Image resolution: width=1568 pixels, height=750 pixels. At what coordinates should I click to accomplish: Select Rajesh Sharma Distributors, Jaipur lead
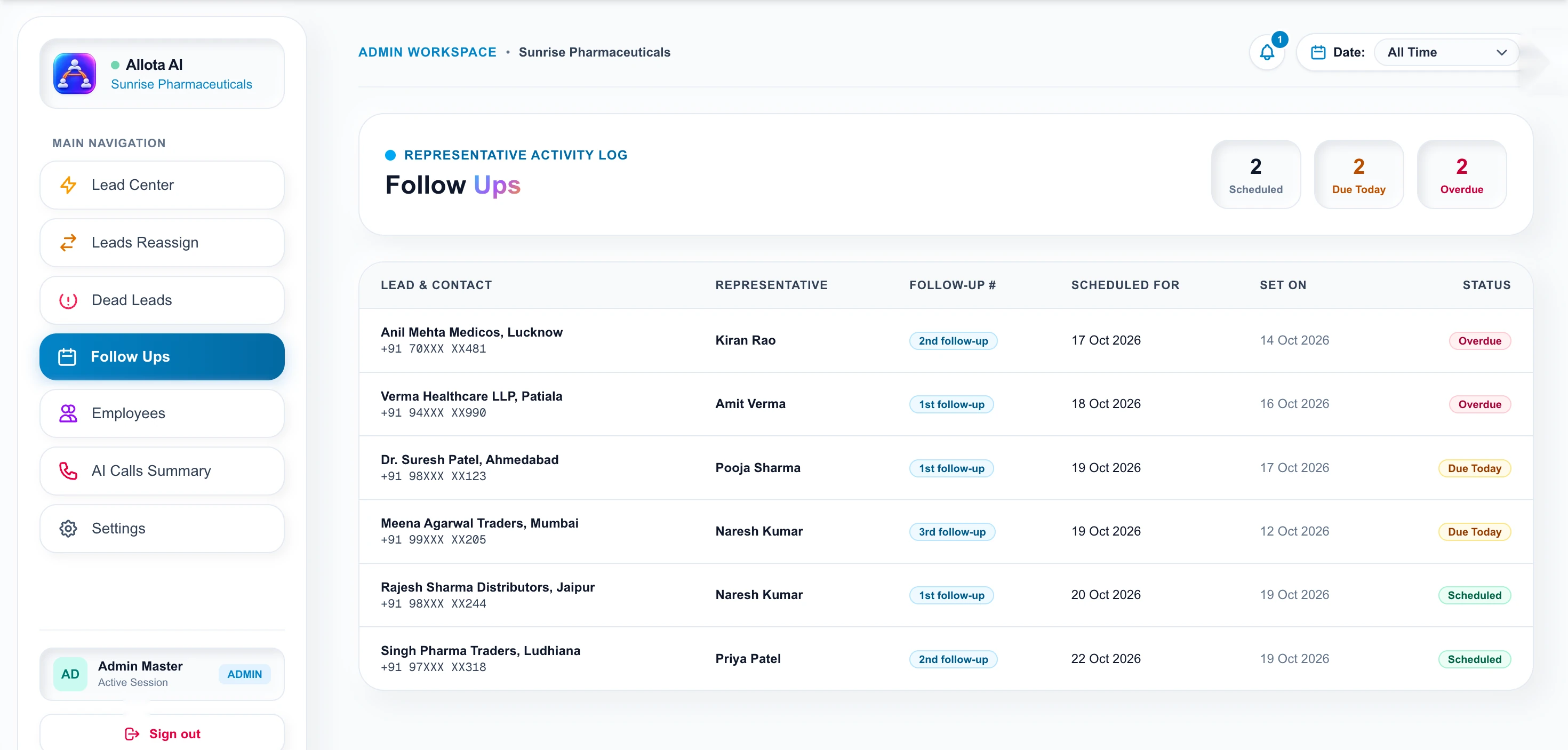[487, 587]
